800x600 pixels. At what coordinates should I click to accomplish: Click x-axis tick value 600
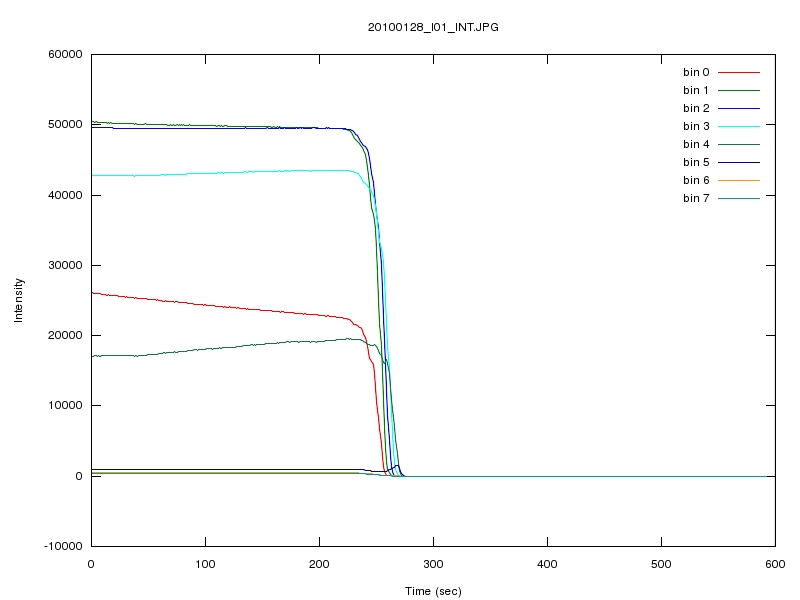(775, 564)
